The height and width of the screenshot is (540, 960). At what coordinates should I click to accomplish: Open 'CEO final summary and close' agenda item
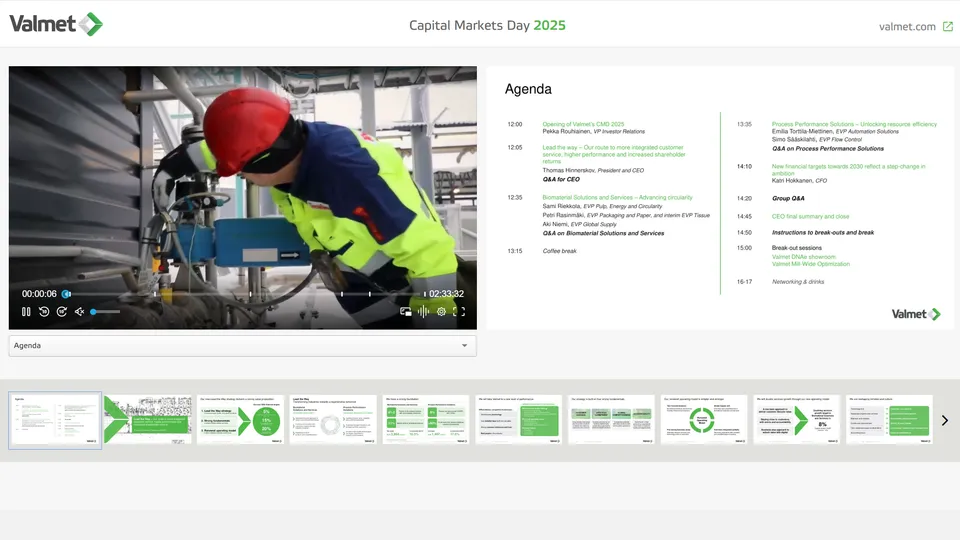tap(810, 217)
